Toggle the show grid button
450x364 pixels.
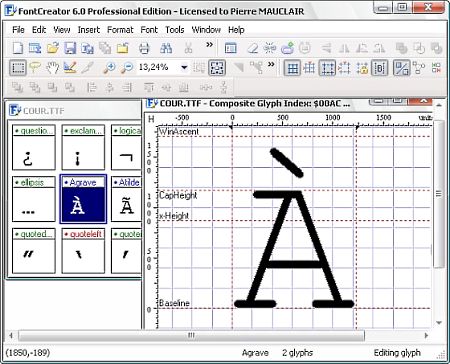pyautogui.click(x=292, y=68)
